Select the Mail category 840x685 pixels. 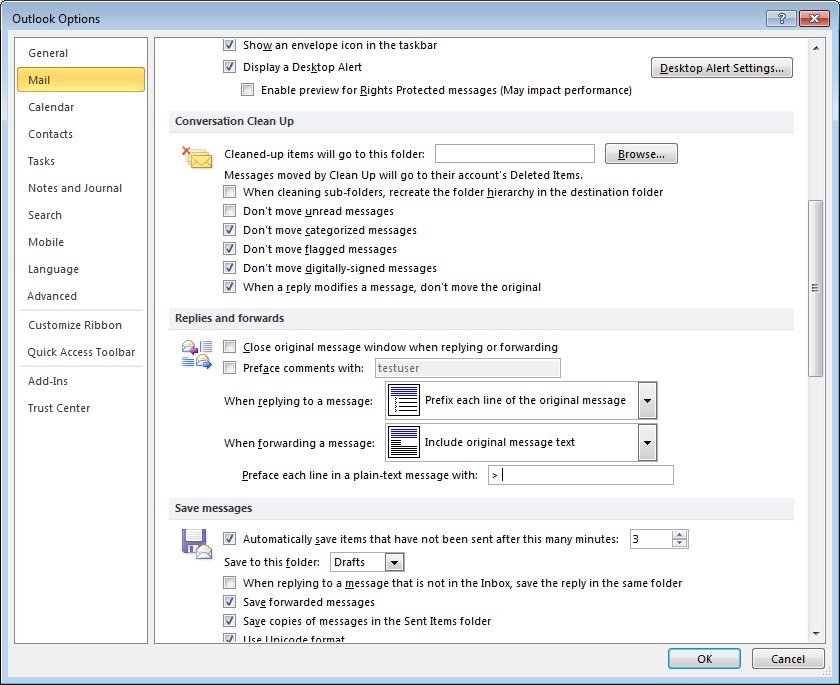pos(81,80)
